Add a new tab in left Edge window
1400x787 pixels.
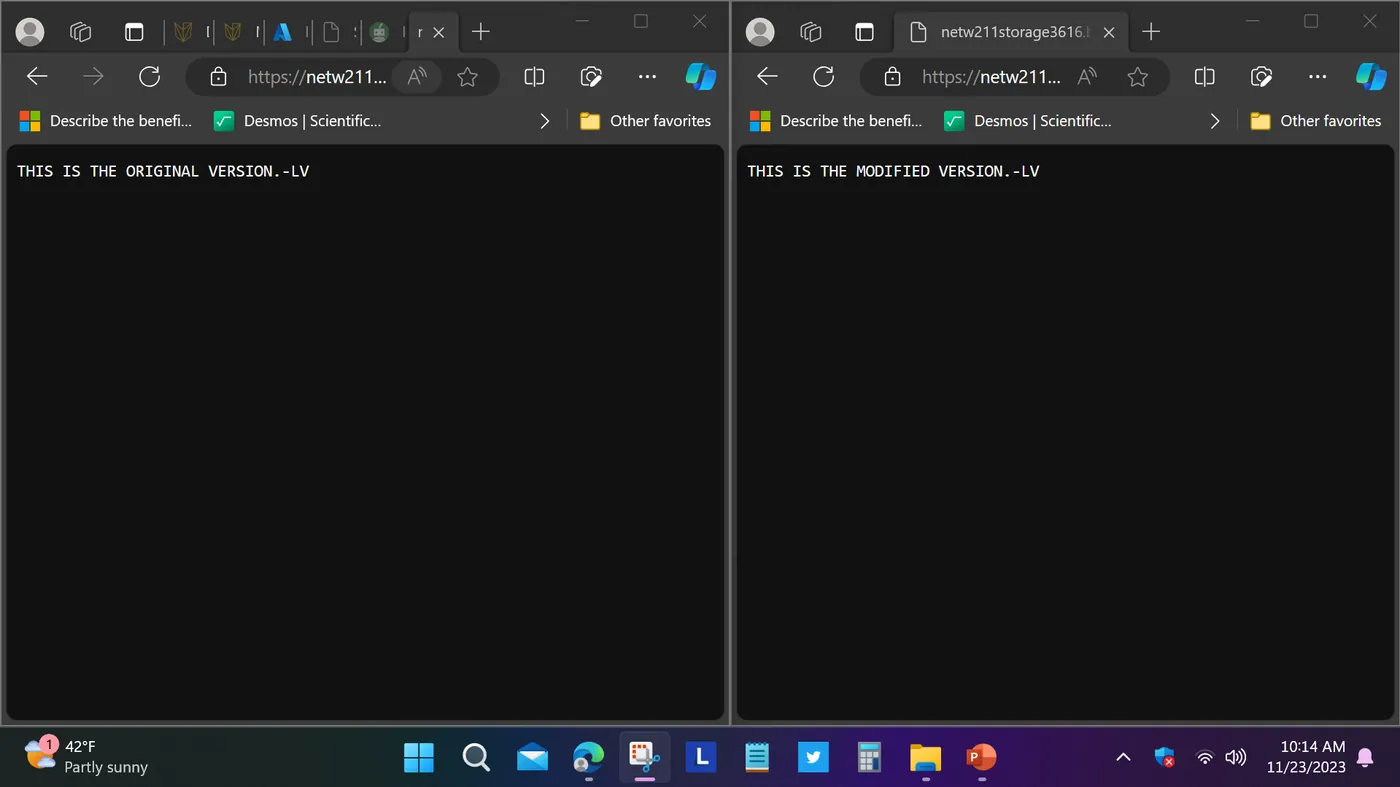pyautogui.click(x=481, y=32)
